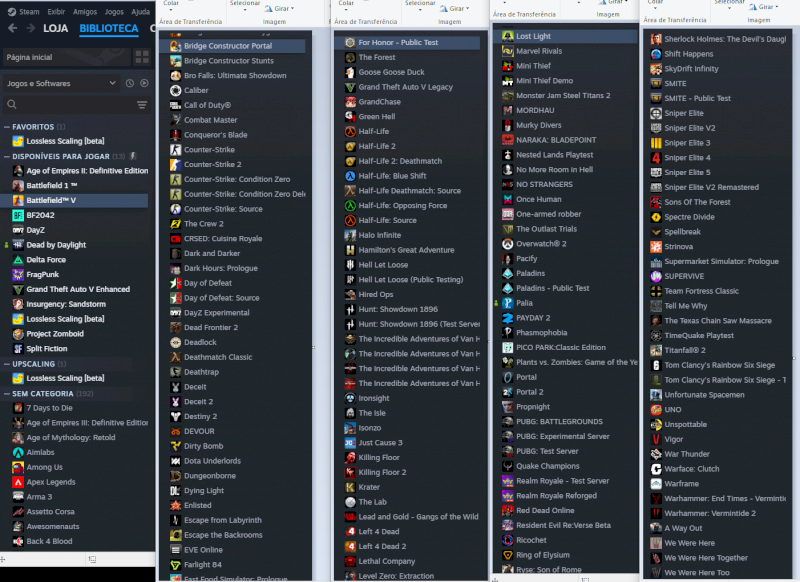Screen dimensions: 800x582
Task: Switch to the LOJA tab
Action: point(55,28)
